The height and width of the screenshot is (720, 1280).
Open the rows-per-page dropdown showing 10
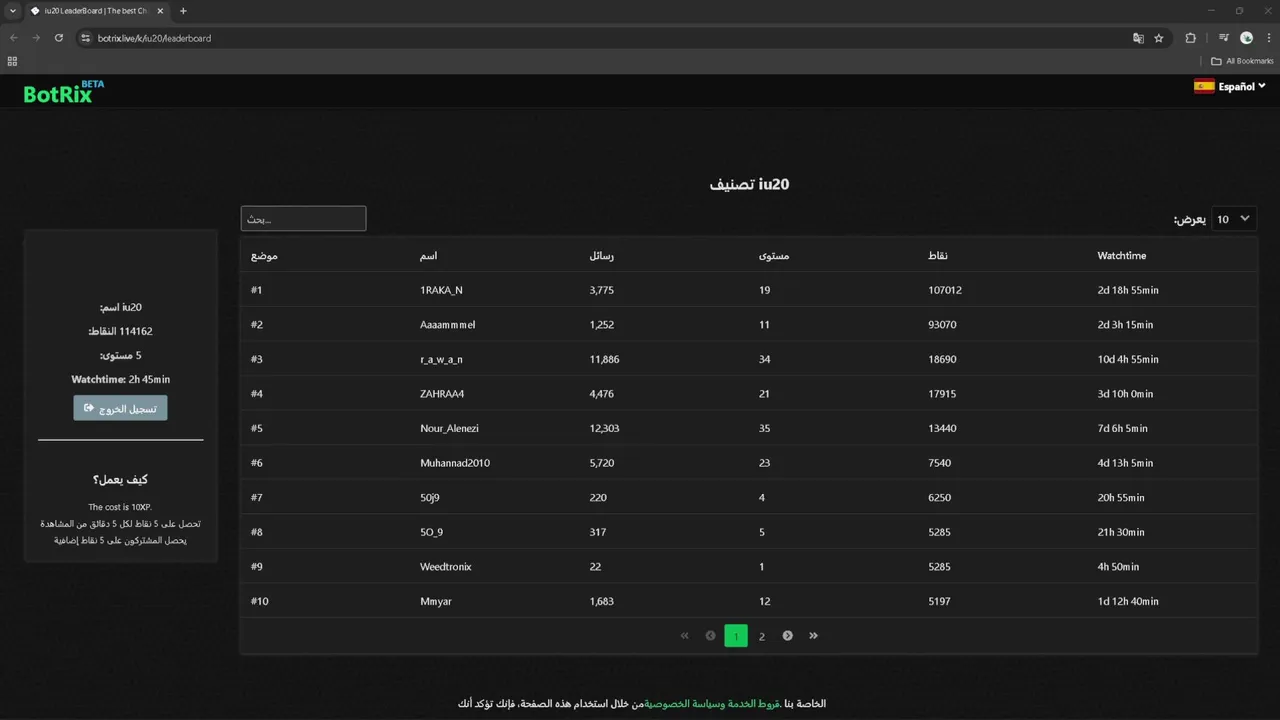point(1234,219)
